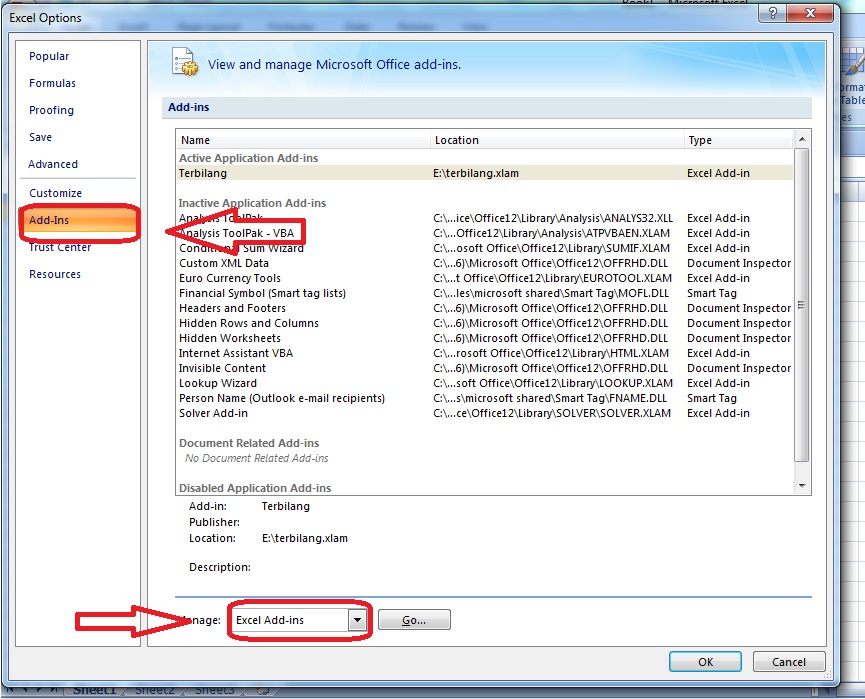Click the last-sheet navigation arrow

55,690
